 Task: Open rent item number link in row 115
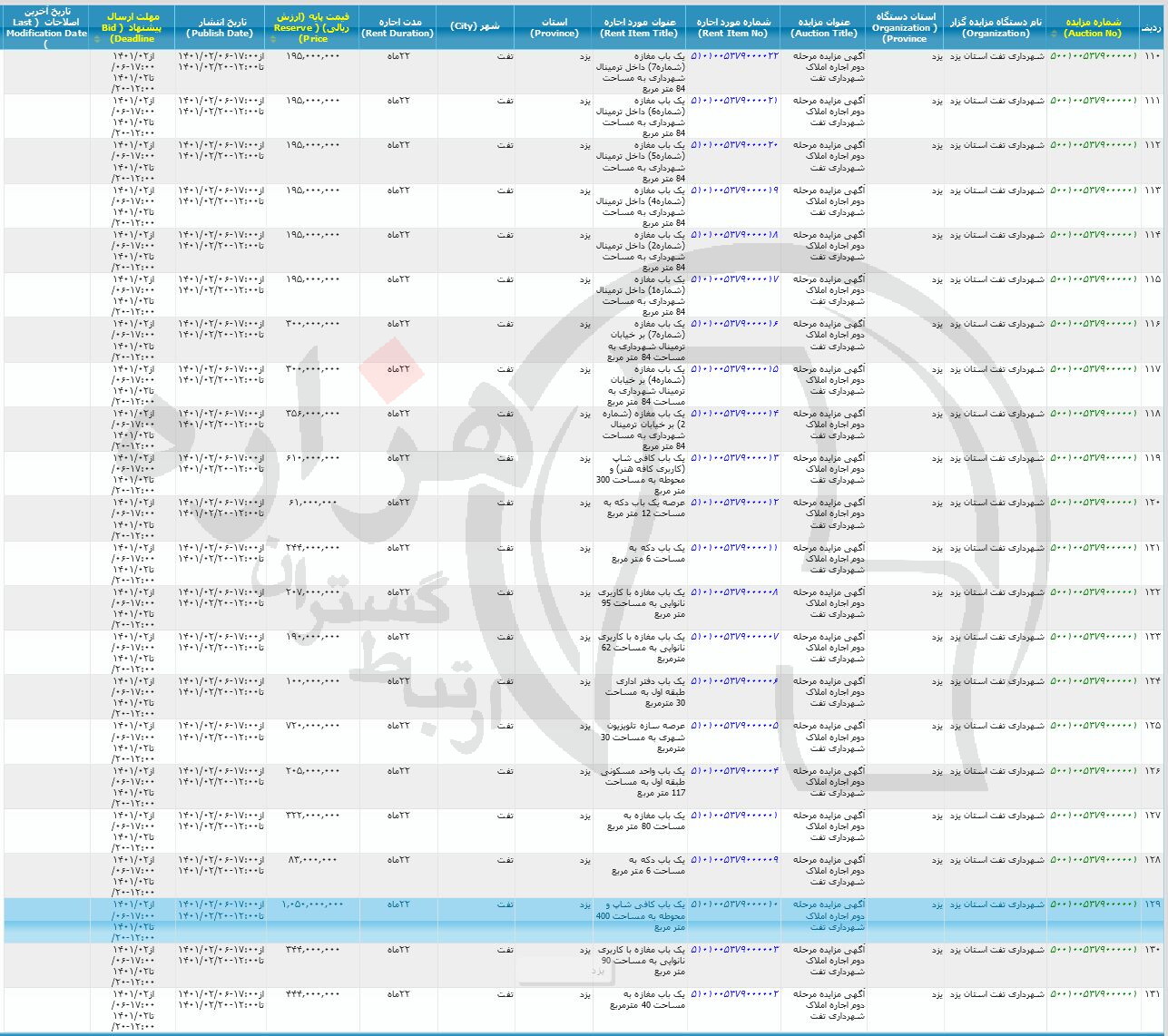pos(735,279)
